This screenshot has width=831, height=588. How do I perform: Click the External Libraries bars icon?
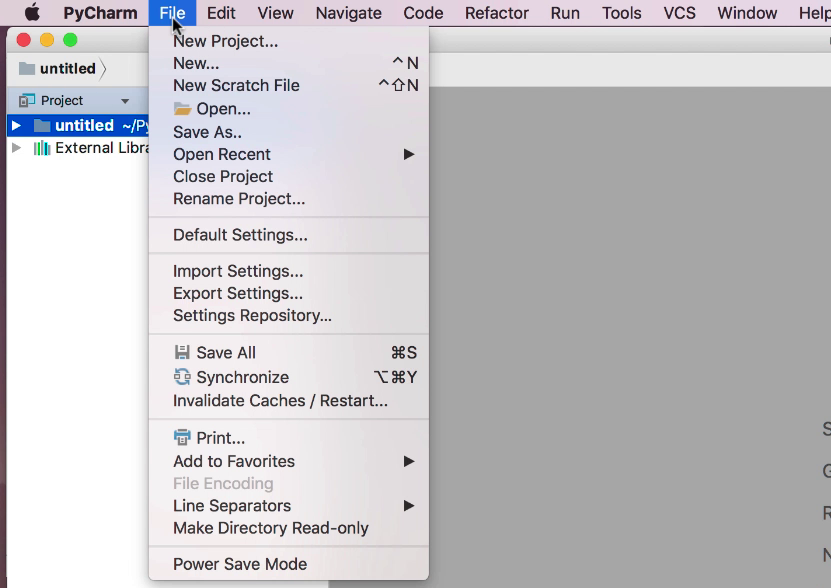tap(42, 148)
